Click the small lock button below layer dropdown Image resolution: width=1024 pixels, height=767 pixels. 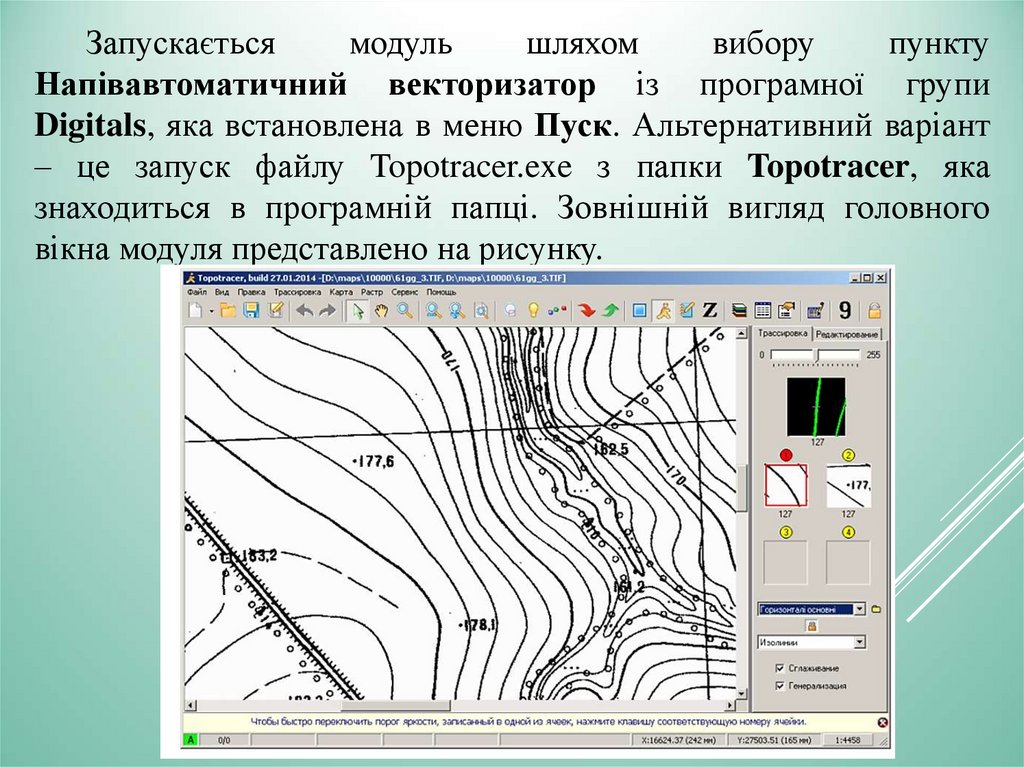[812, 626]
